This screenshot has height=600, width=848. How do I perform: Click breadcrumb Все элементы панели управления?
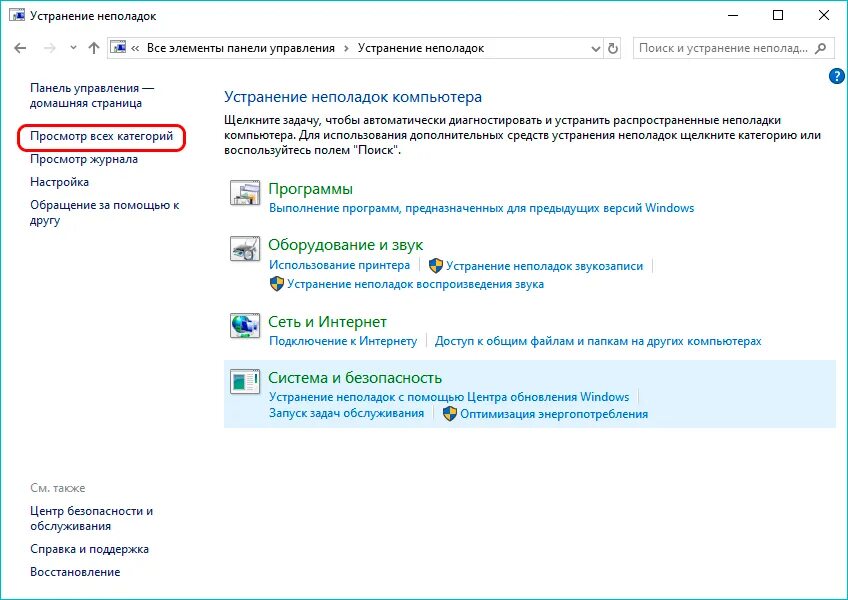click(241, 48)
